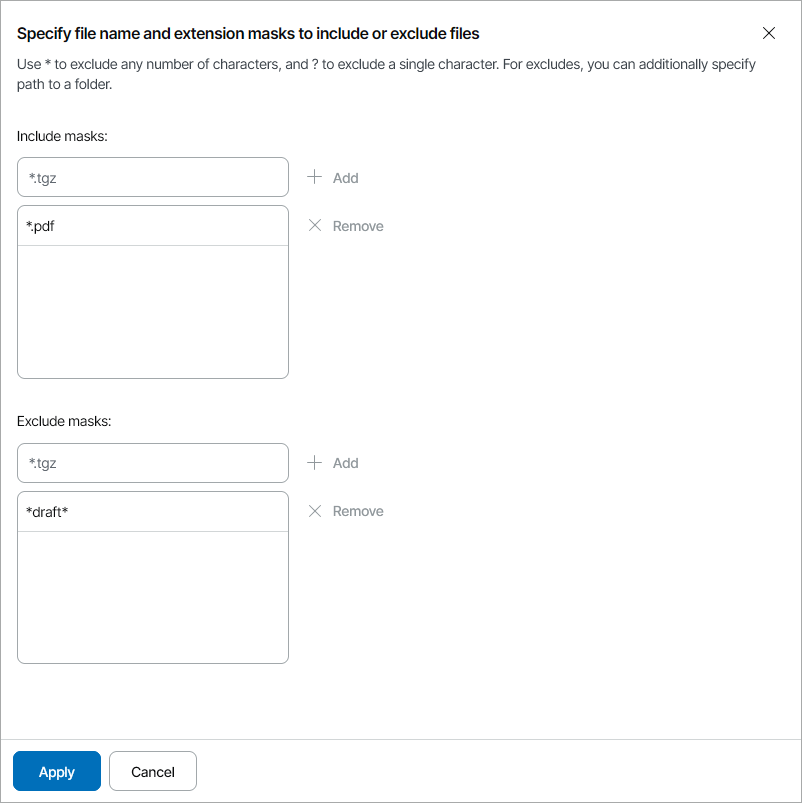802x803 pixels.
Task: Click the "Include masks:" label
Action: point(62,136)
